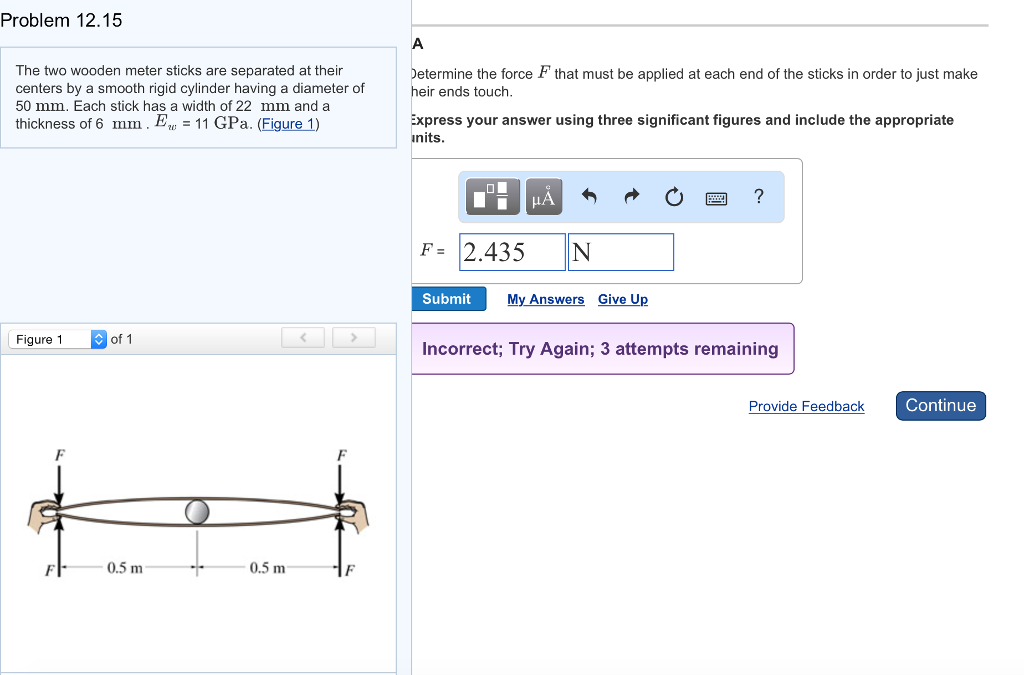Show keyboard shortcuts icon

(x=716, y=198)
